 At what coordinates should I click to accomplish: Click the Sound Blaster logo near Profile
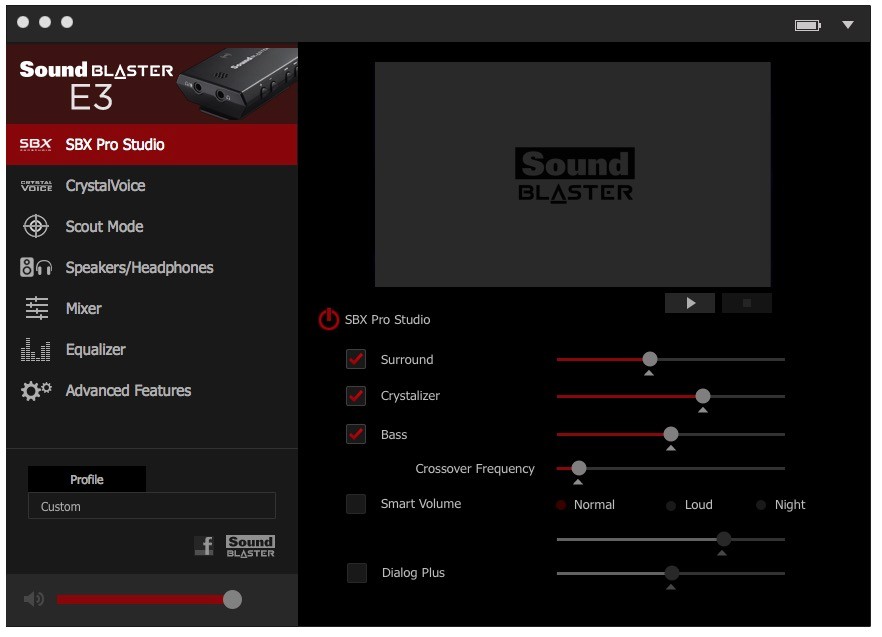coord(250,546)
